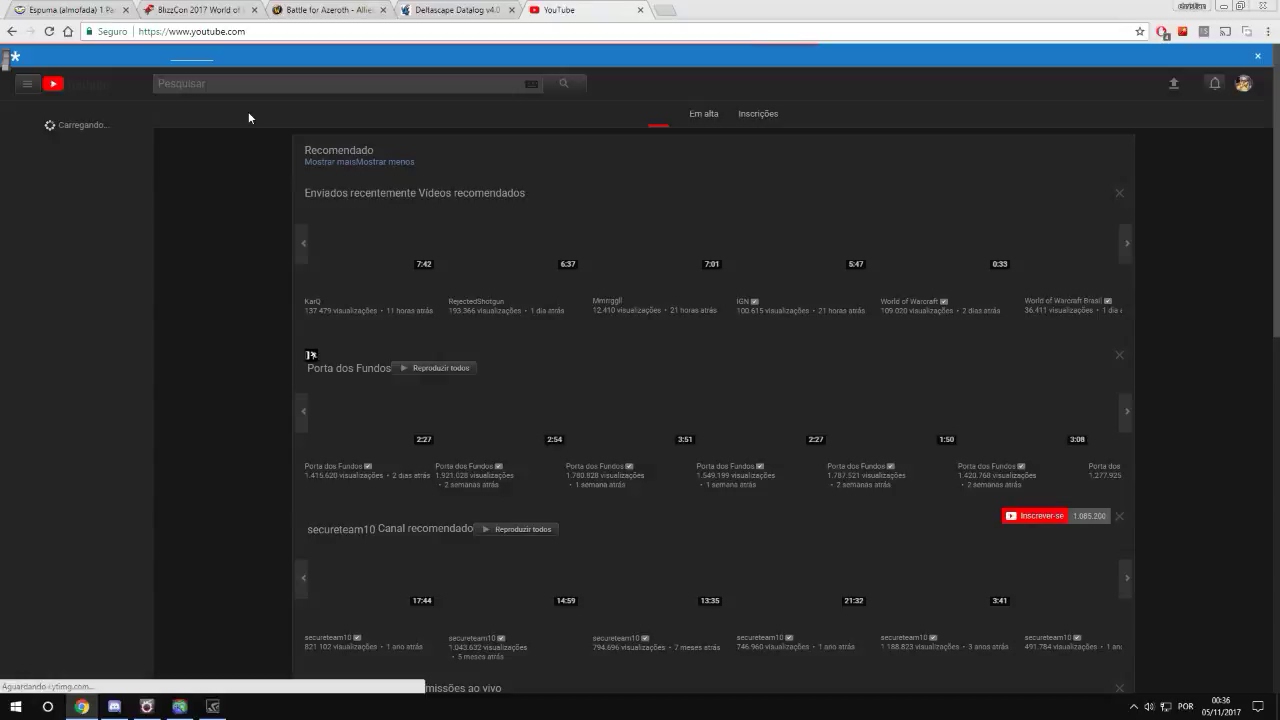Switch to the Dellascape Datalog browser tab

(x=455, y=10)
